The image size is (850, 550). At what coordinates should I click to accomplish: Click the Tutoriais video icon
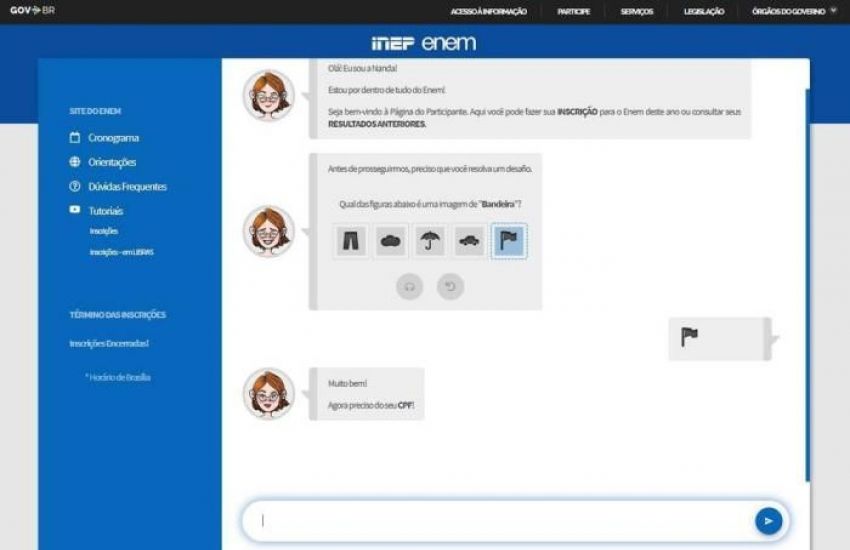click(75, 210)
